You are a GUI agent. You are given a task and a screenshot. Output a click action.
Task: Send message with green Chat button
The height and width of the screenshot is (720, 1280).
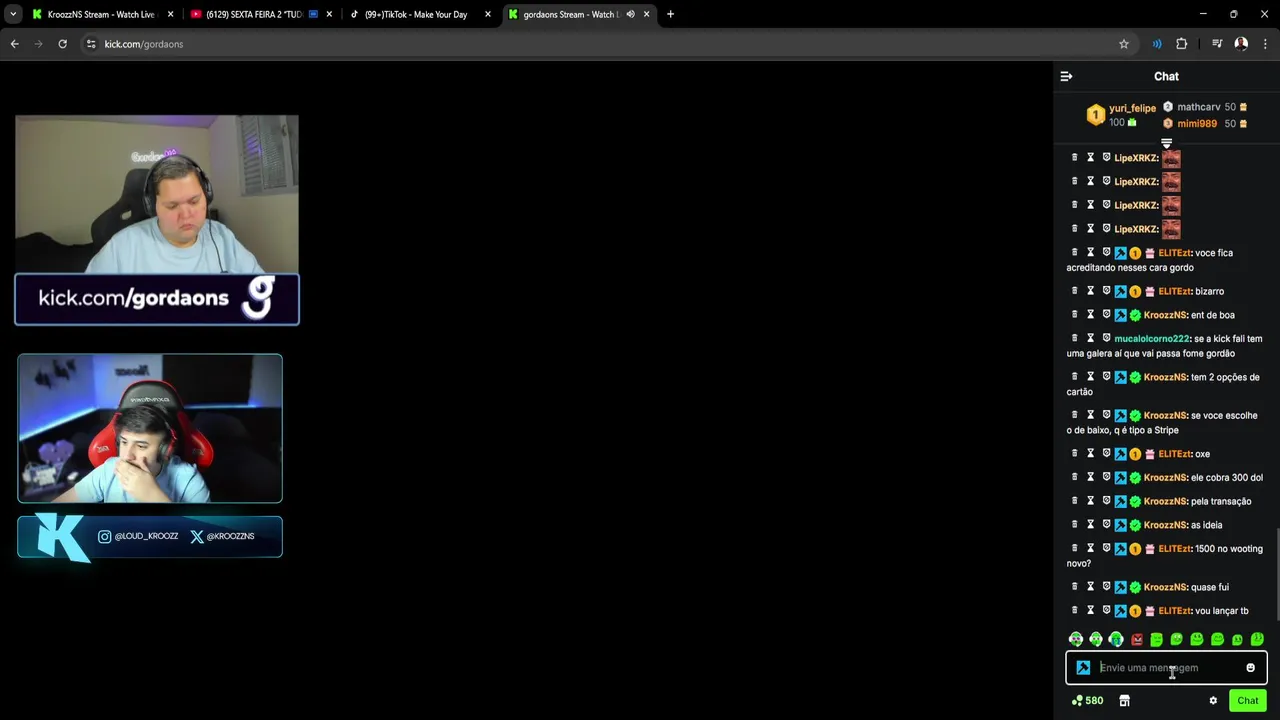coord(1248,701)
